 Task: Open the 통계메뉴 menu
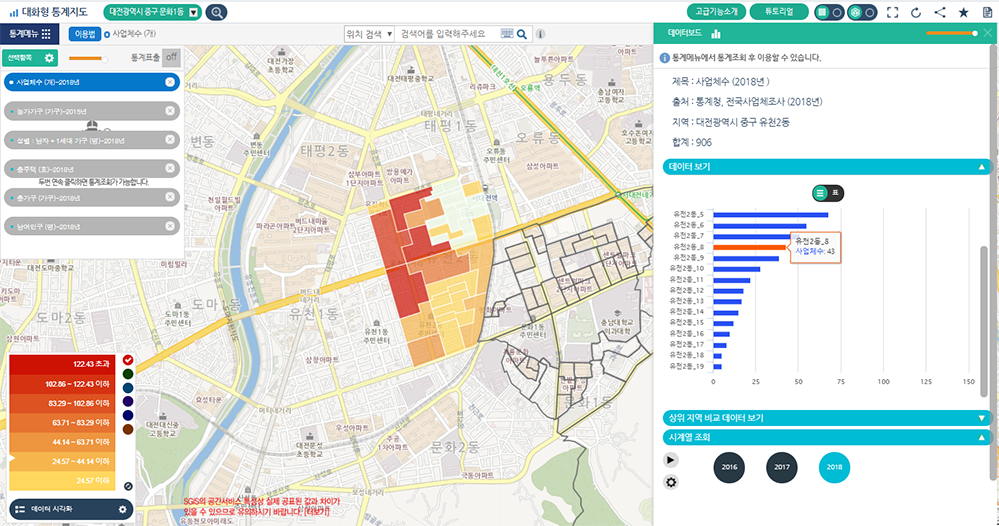click(x=30, y=34)
